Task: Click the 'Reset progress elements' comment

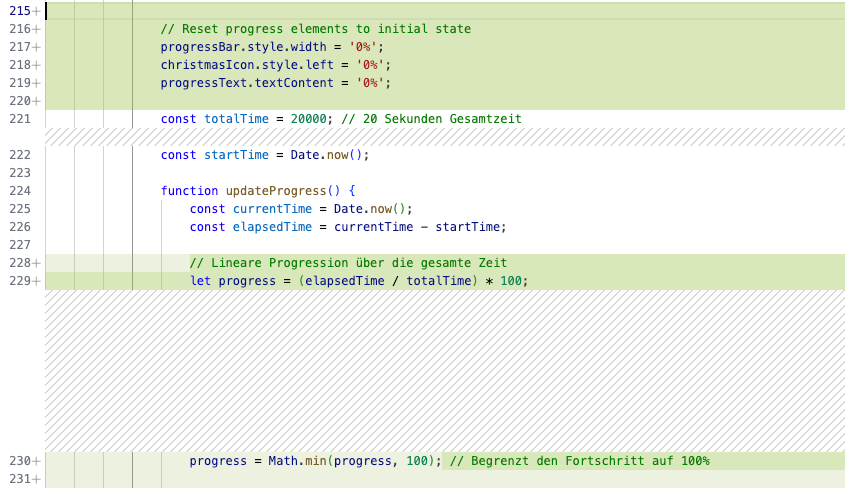Action: point(315,29)
